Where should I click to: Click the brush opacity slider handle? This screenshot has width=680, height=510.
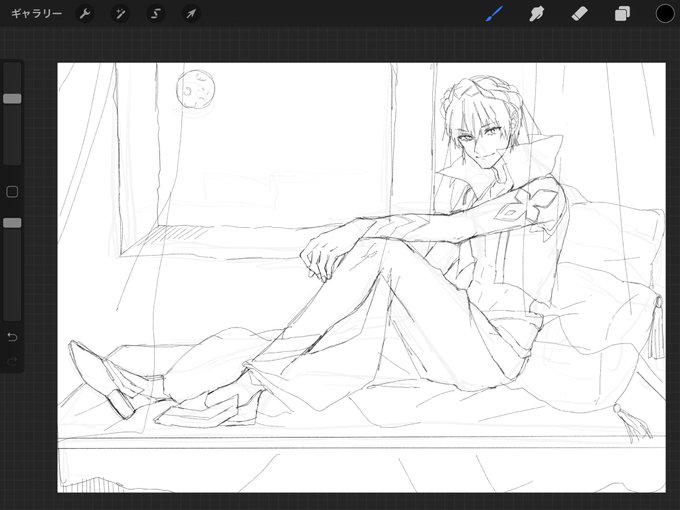(x=12, y=223)
